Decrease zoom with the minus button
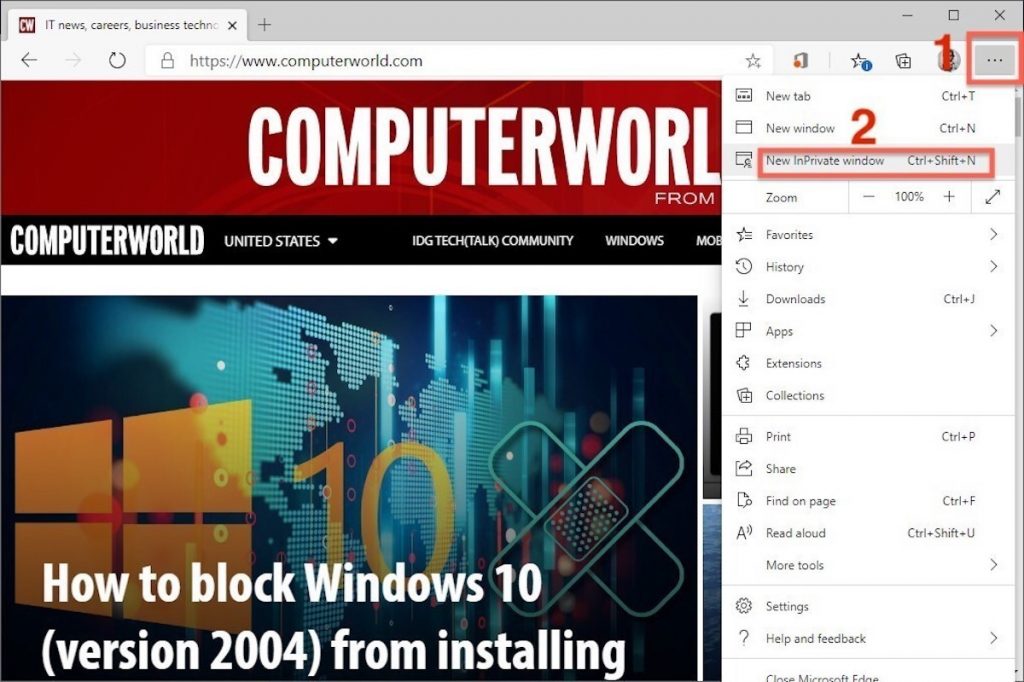The width and height of the screenshot is (1024, 682). pyautogui.click(x=868, y=197)
